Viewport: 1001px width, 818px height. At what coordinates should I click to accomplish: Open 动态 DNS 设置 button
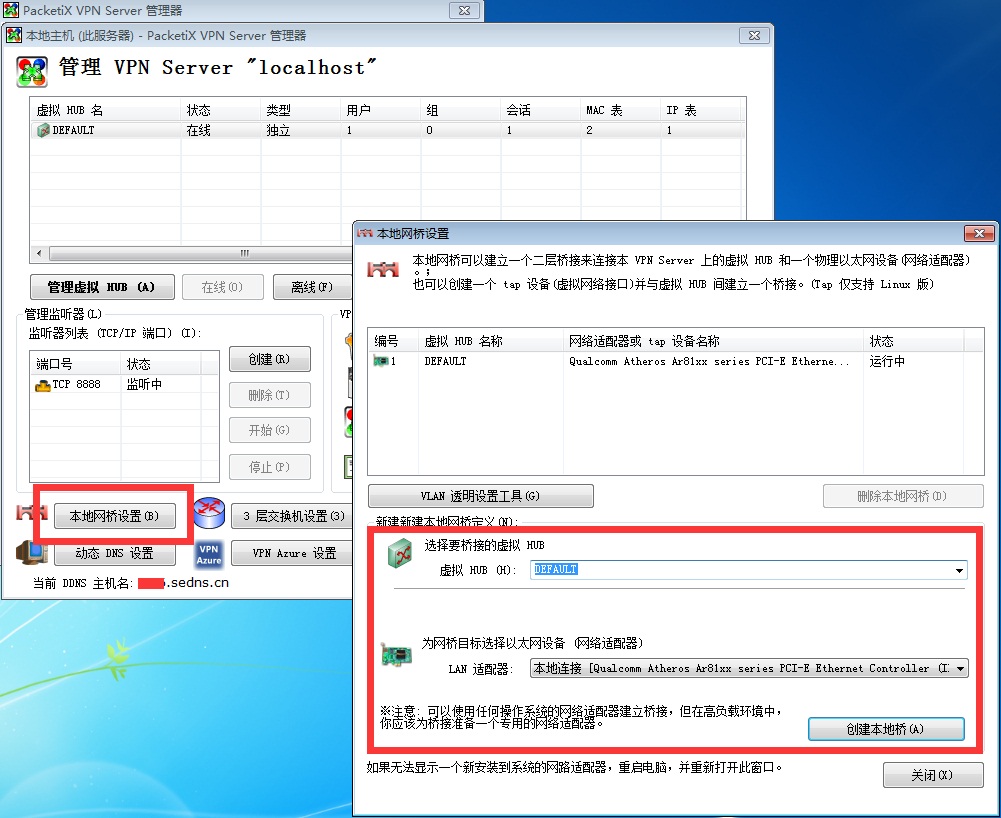point(114,553)
